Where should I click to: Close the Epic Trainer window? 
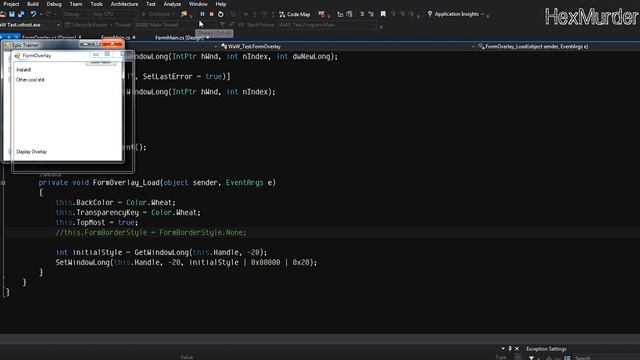112,44
